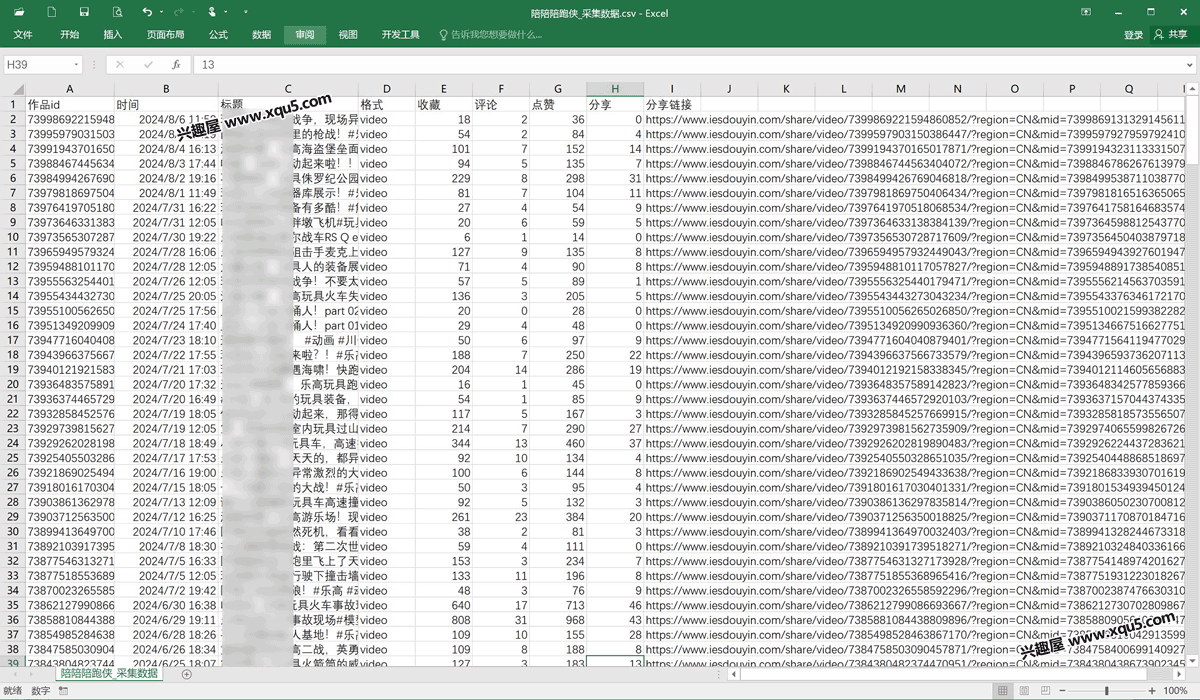Click cell with 收藏 value 344
Image resolution: width=1200 pixels, height=700 pixels.
(x=444, y=443)
